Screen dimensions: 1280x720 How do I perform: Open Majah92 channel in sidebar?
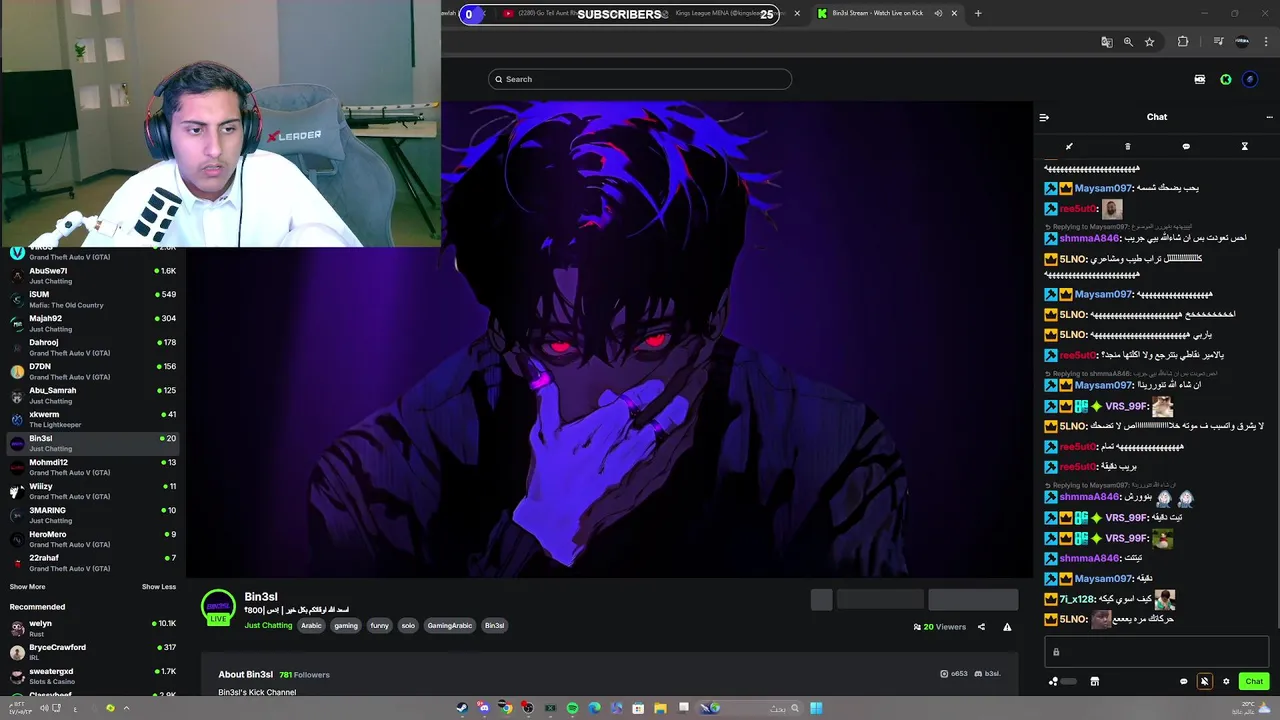coord(92,323)
